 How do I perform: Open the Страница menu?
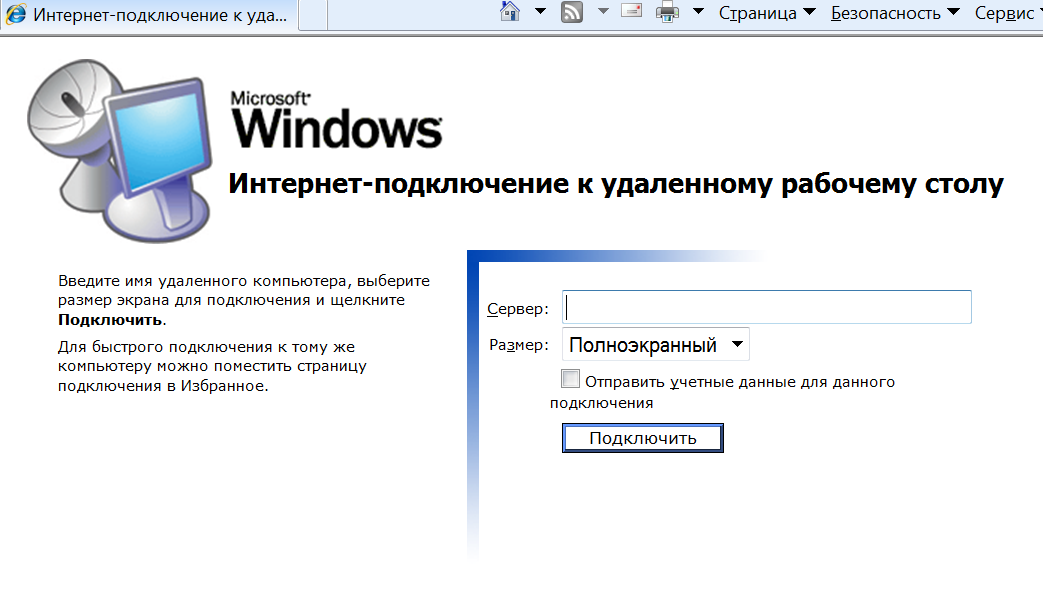[767, 13]
